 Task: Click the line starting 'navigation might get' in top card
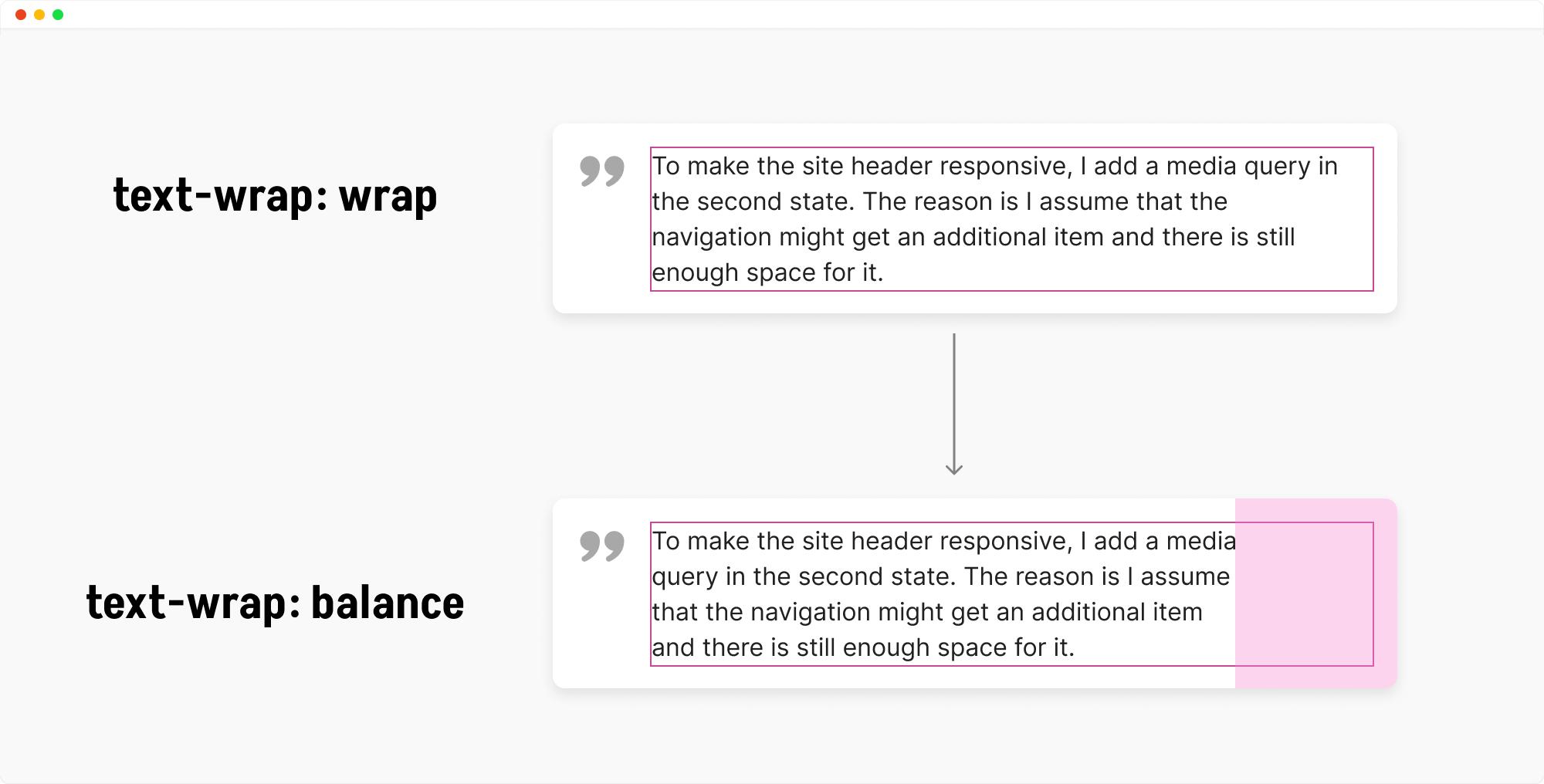[973, 237]
